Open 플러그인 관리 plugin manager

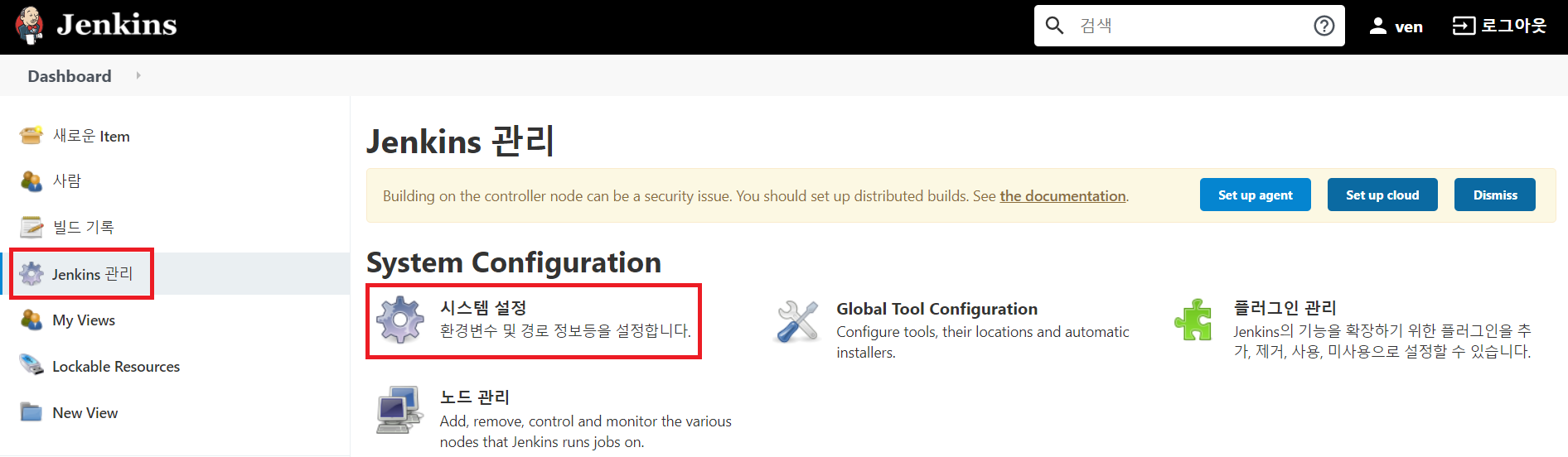[x=1285, y=308]
